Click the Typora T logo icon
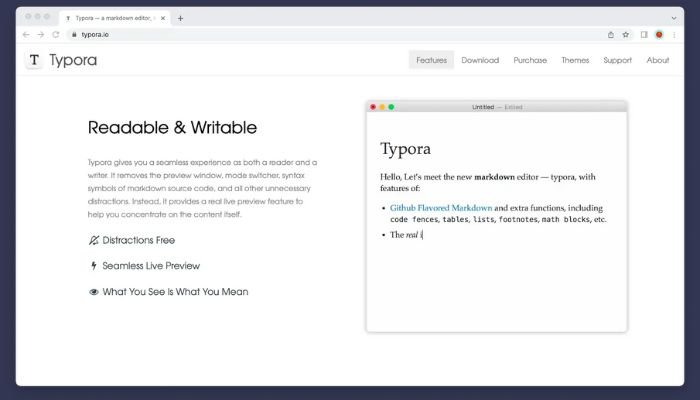The height and width of the screenshot is (400, 700). click(x=34, y=60)
